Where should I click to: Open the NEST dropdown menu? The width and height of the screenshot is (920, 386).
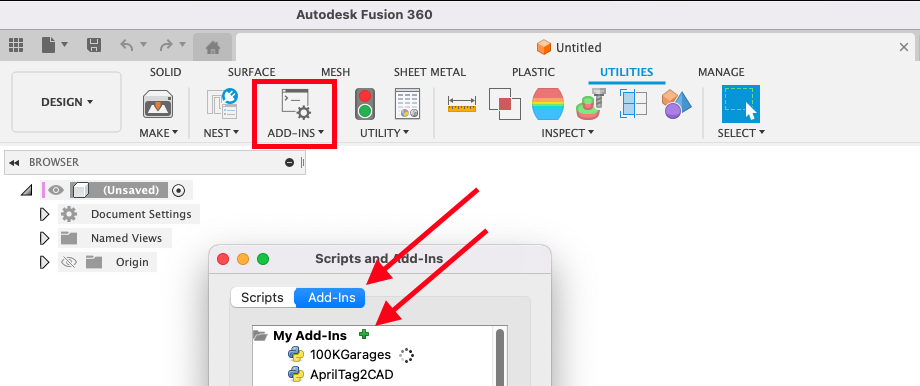click(x=221, y=133)
